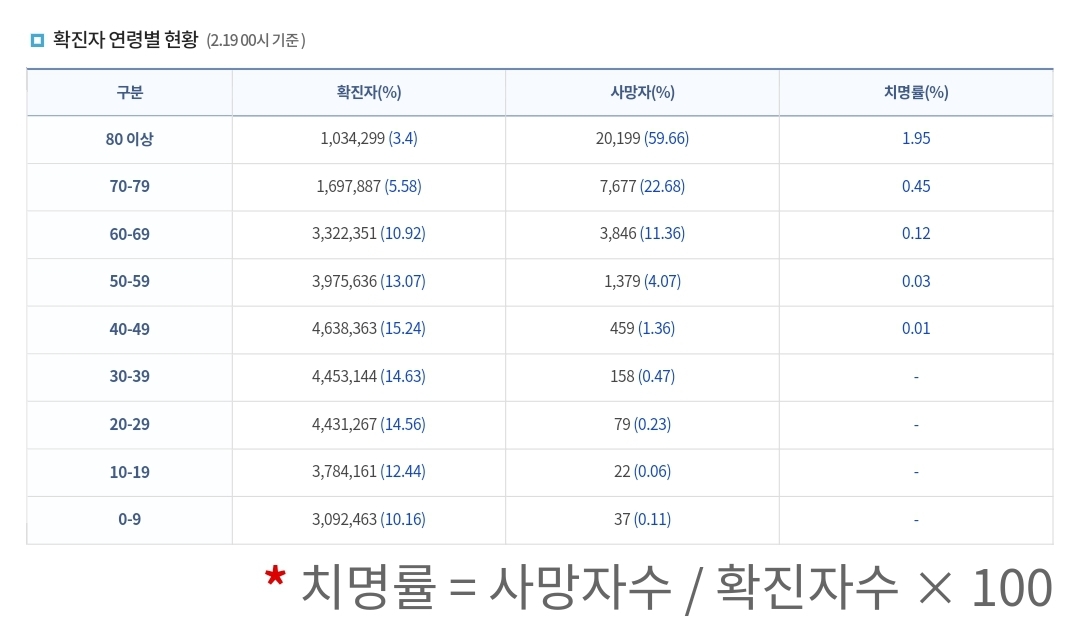Screen dimensions: 1080x623
Task: Click the 1,697,887 (5.58) confirmed cell
Action: [368, 187]
